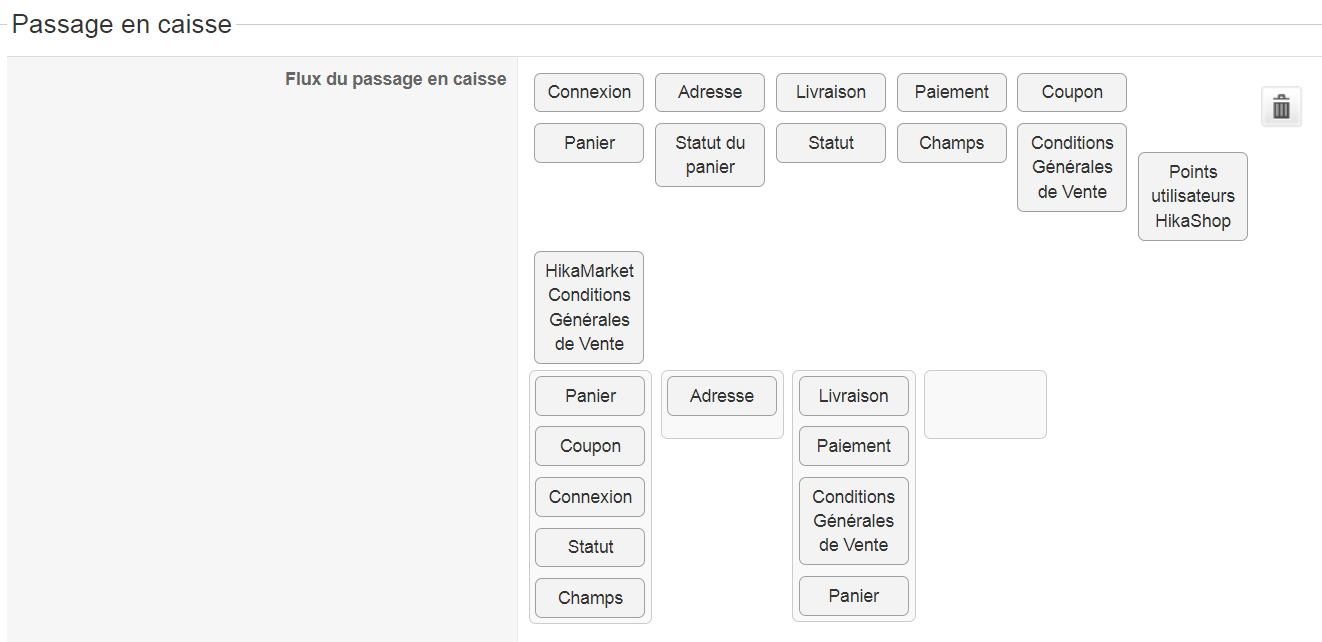Click Adresse in the second step column
Image resolution: width=1322 pixels, height=642 pixels.
pyautogui.click(x=722, y=396)
